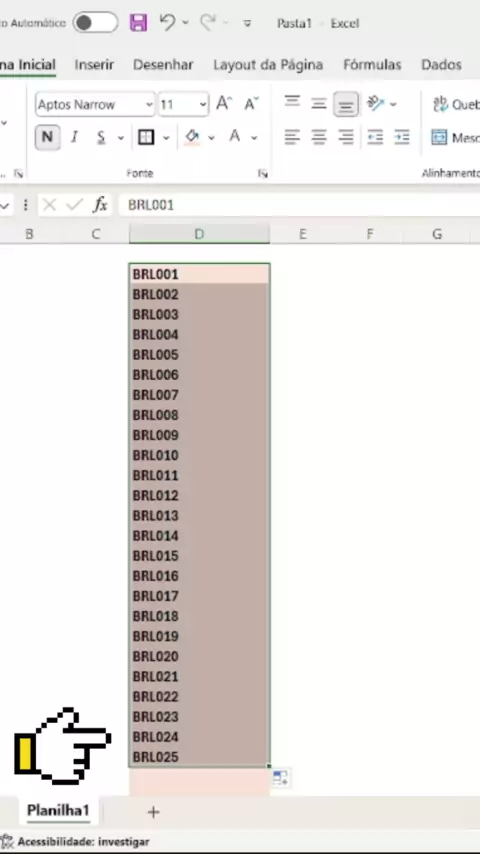Toggle underline (S) formatting
The height and width of the screenshot is (854, 480).
click(x=101, y=137)
